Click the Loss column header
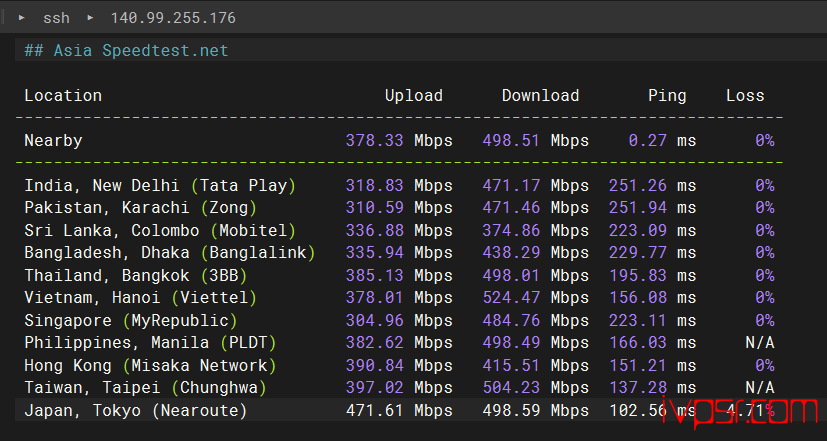The image size is (827, 441). (x=745, y=96)
